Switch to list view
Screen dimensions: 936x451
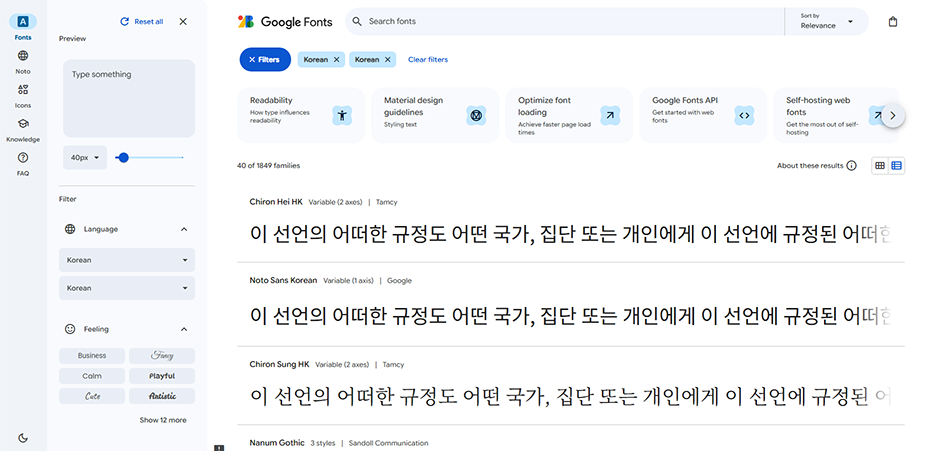(897, 166)
